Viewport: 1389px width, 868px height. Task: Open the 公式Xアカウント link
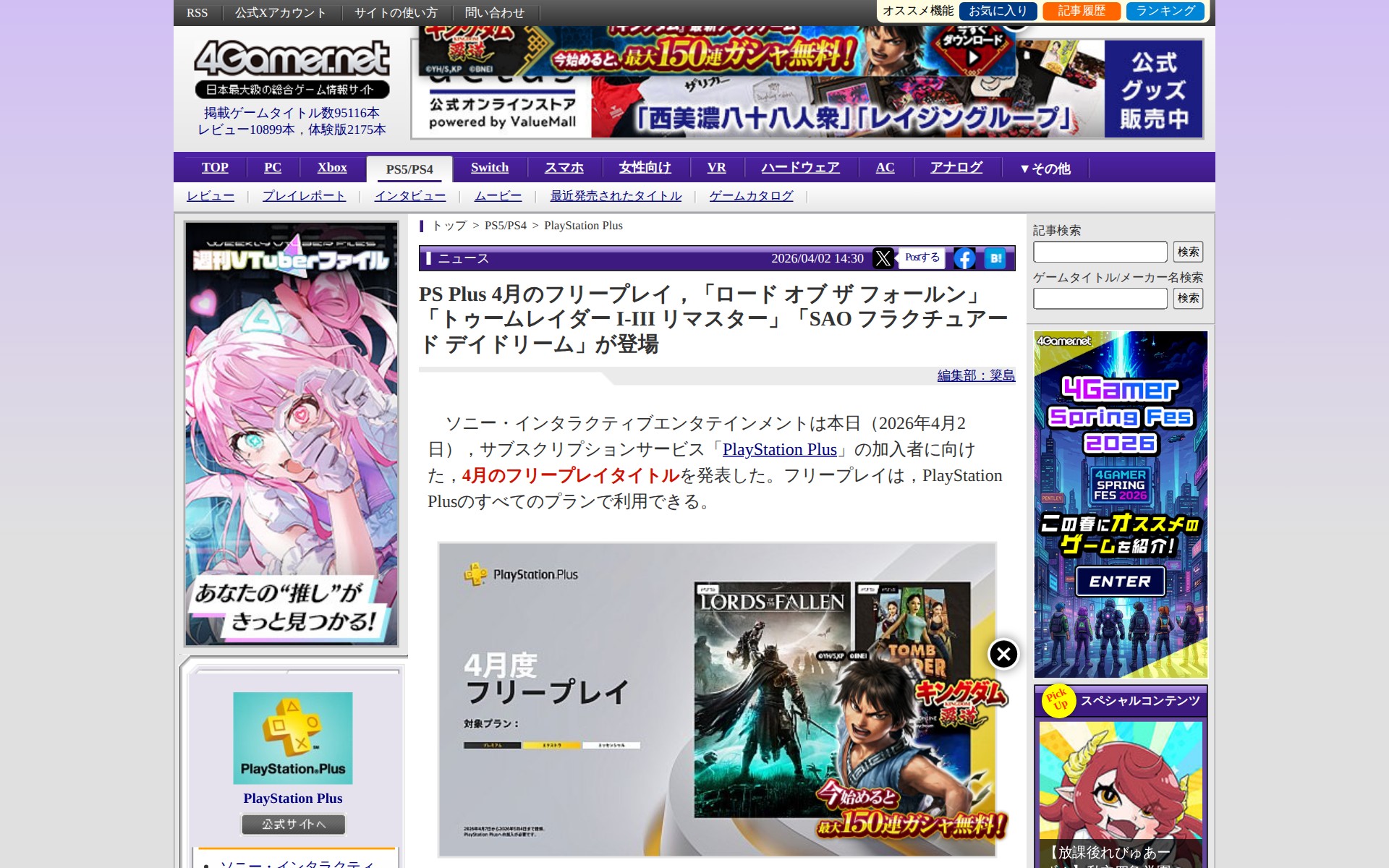point(281,13)
